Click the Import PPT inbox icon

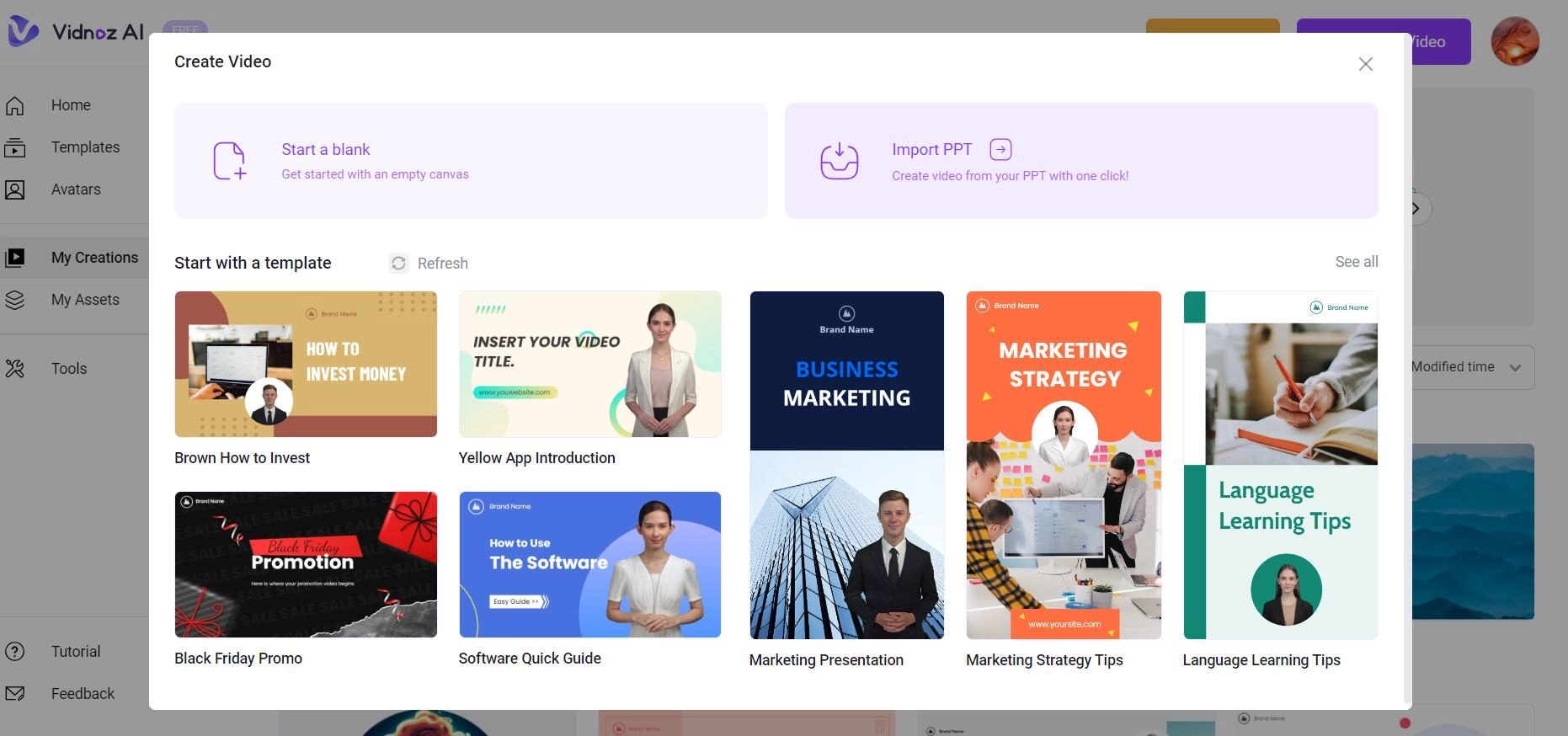click(839, 161)
